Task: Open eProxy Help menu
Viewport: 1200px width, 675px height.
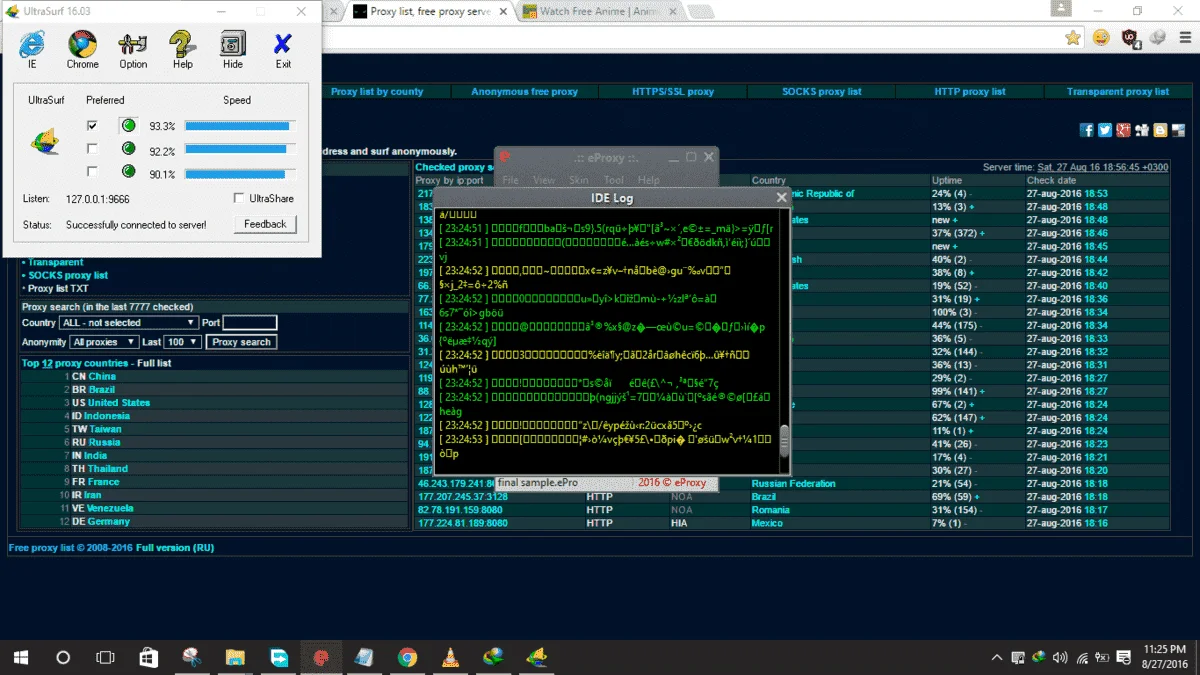Action: click(648, 180)
